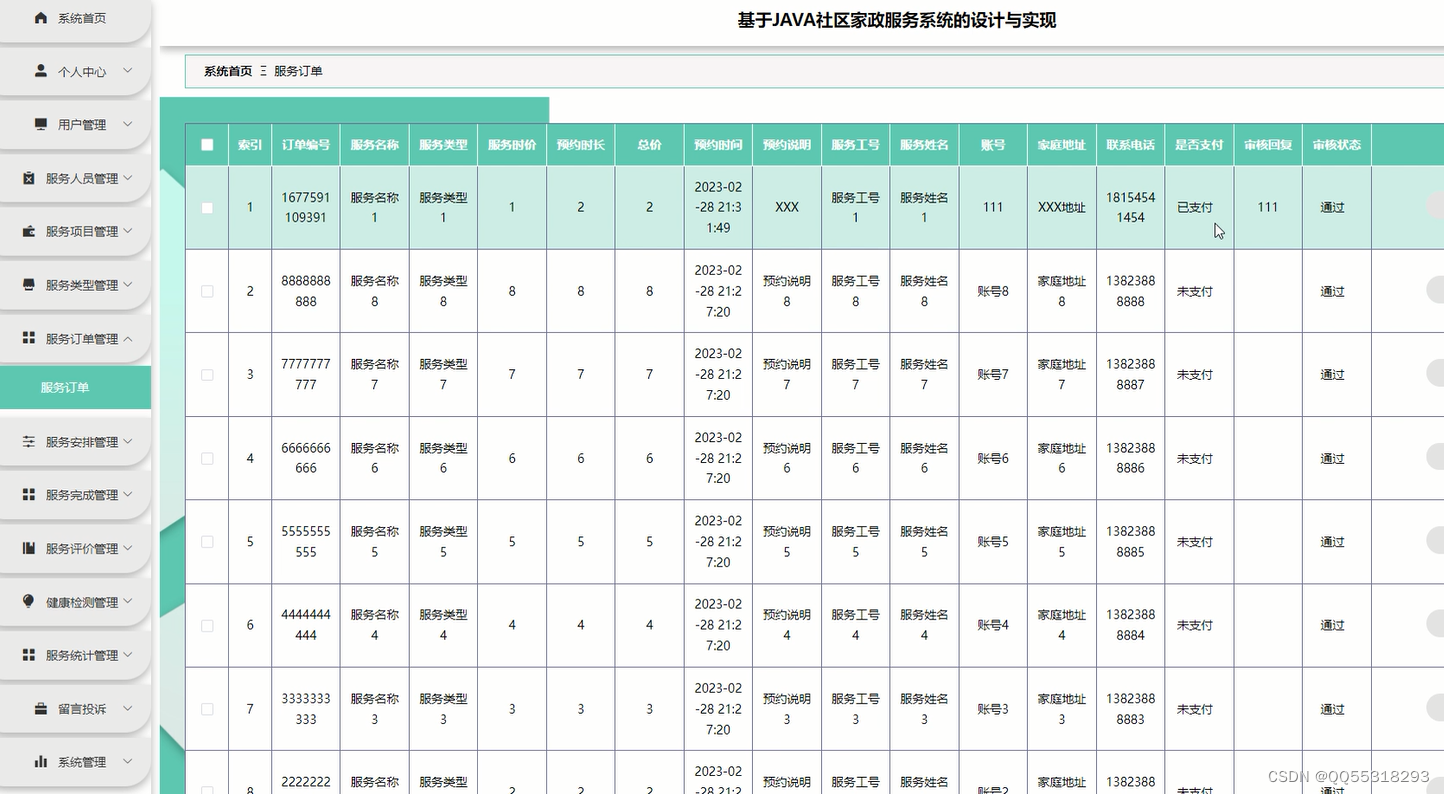Screen dimensions: 1444x794
Task: Check the box for order 6666666666
Action: pyautogui.click(x=207, y=458)
